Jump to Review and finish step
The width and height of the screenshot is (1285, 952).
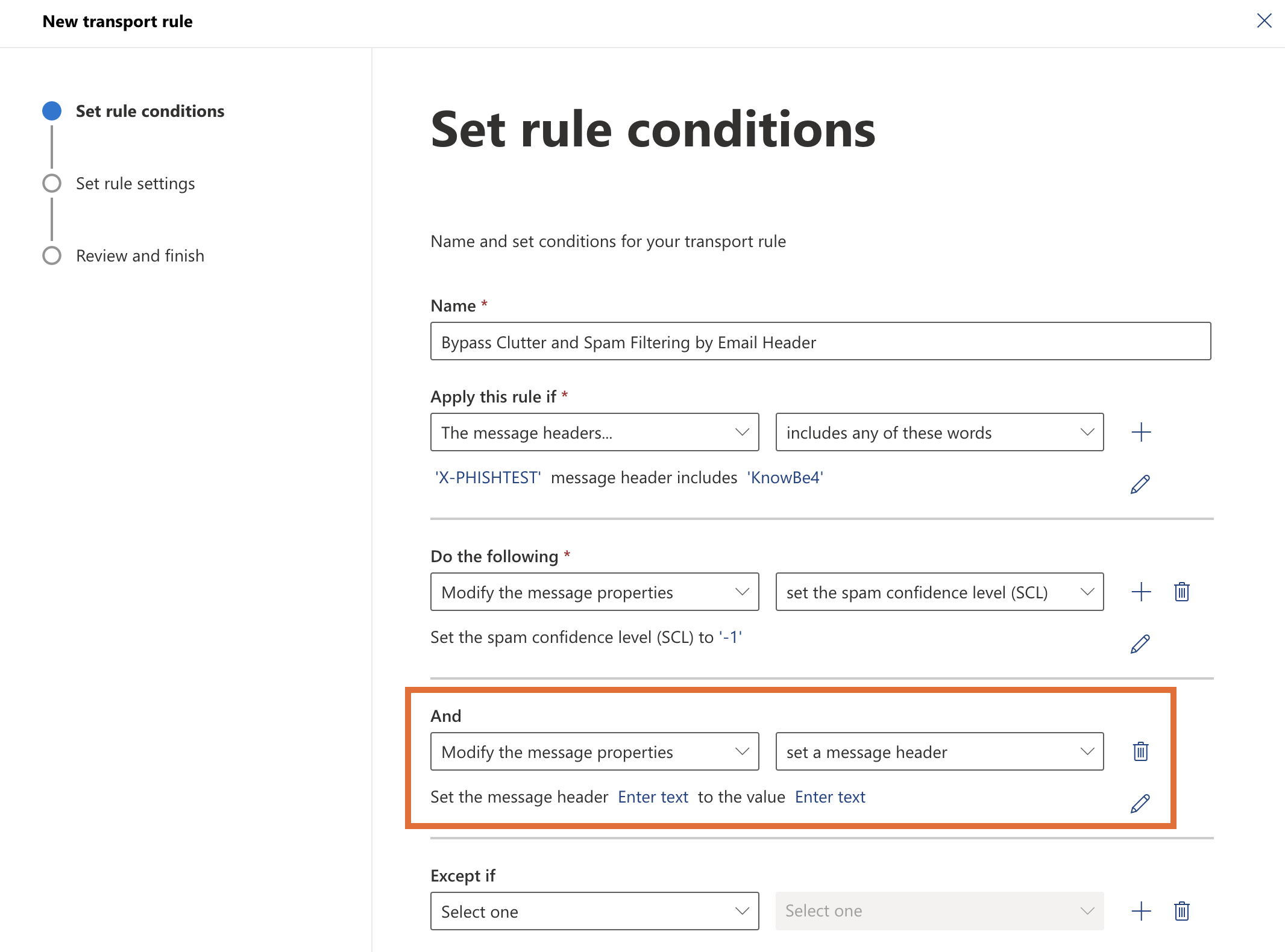140,255
